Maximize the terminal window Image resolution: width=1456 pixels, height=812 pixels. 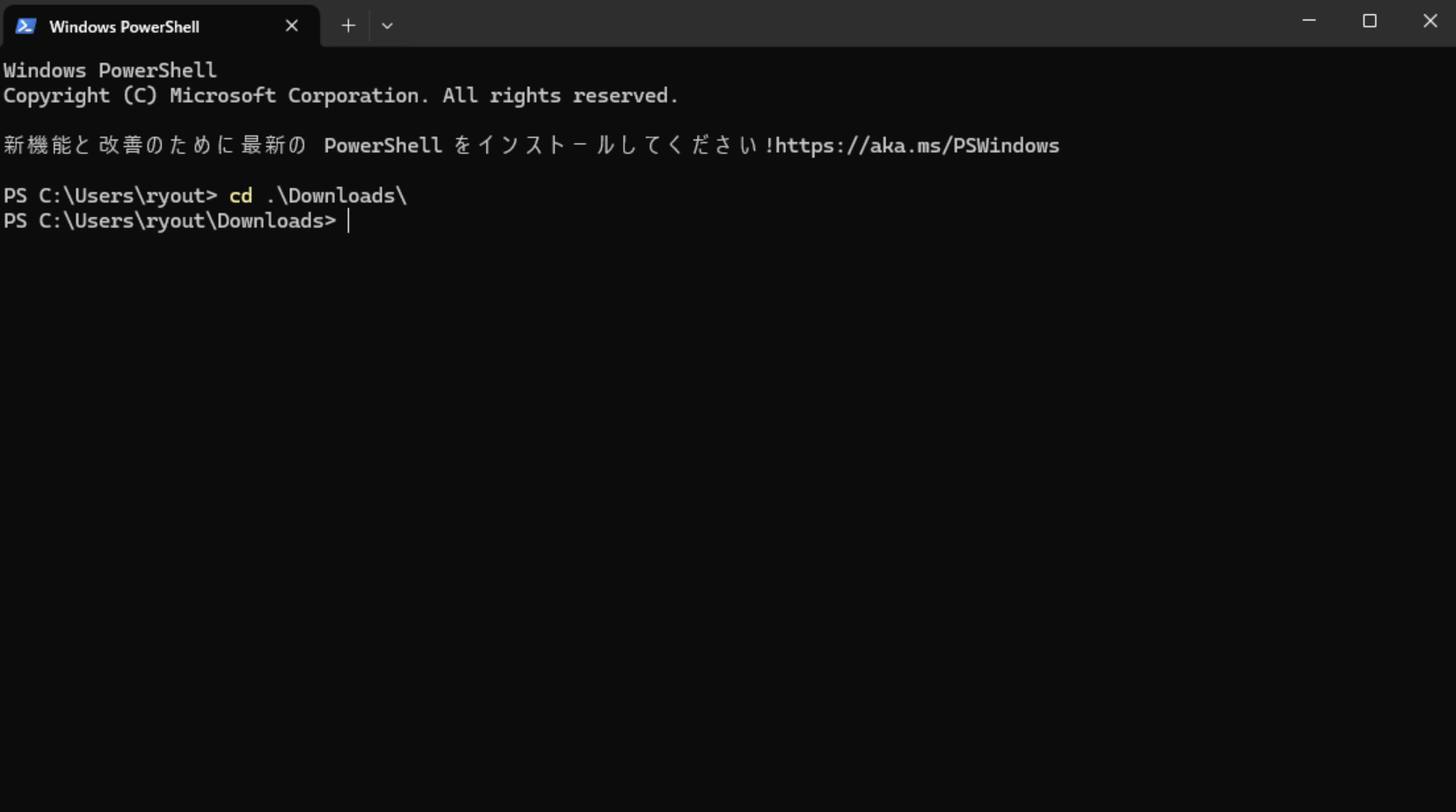(x=1370, y=21)
